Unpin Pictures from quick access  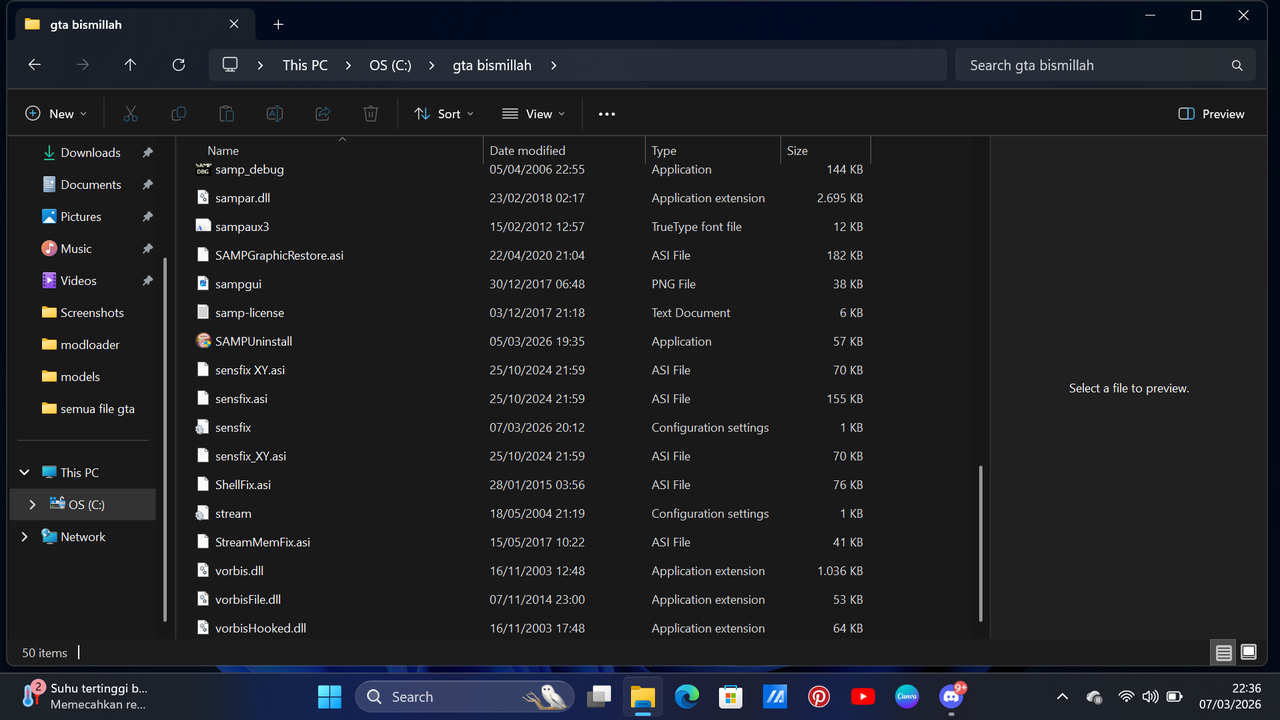click(147, 217)
